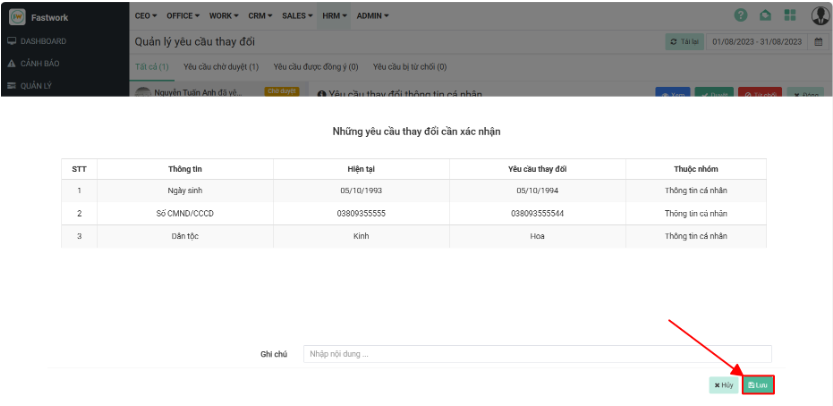Viewport: 833px width, 406px height.
Task: Expand the CEO dropdown menu
Action: point(146,16)
